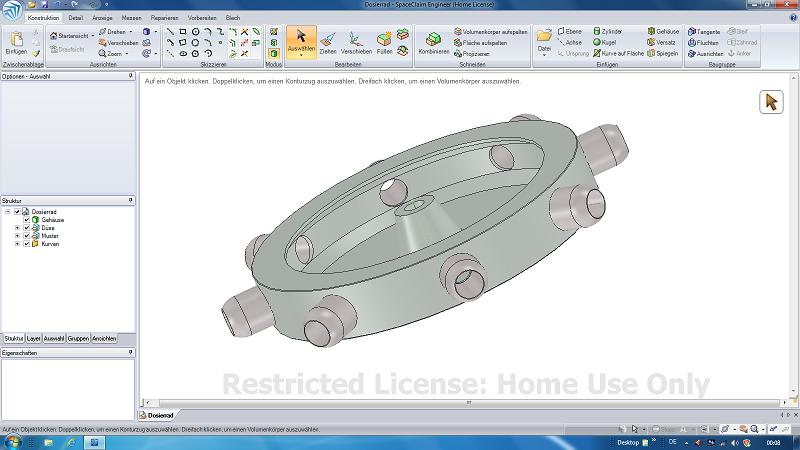
Task: Select the Ziehen (Pull) tool
Action: pyautogui.click(x=328, y=44)
